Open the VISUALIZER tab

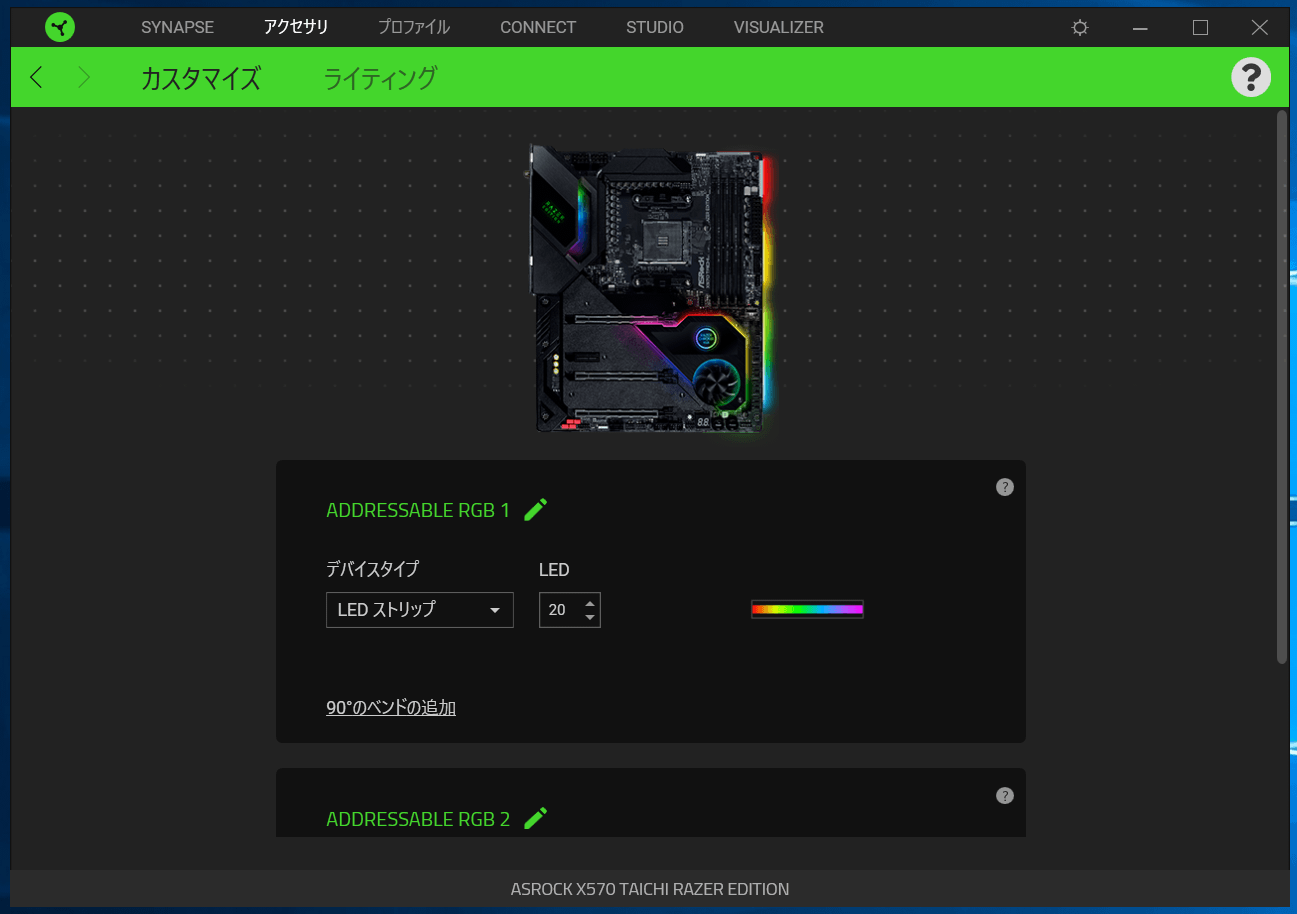[x=779, y=28]
